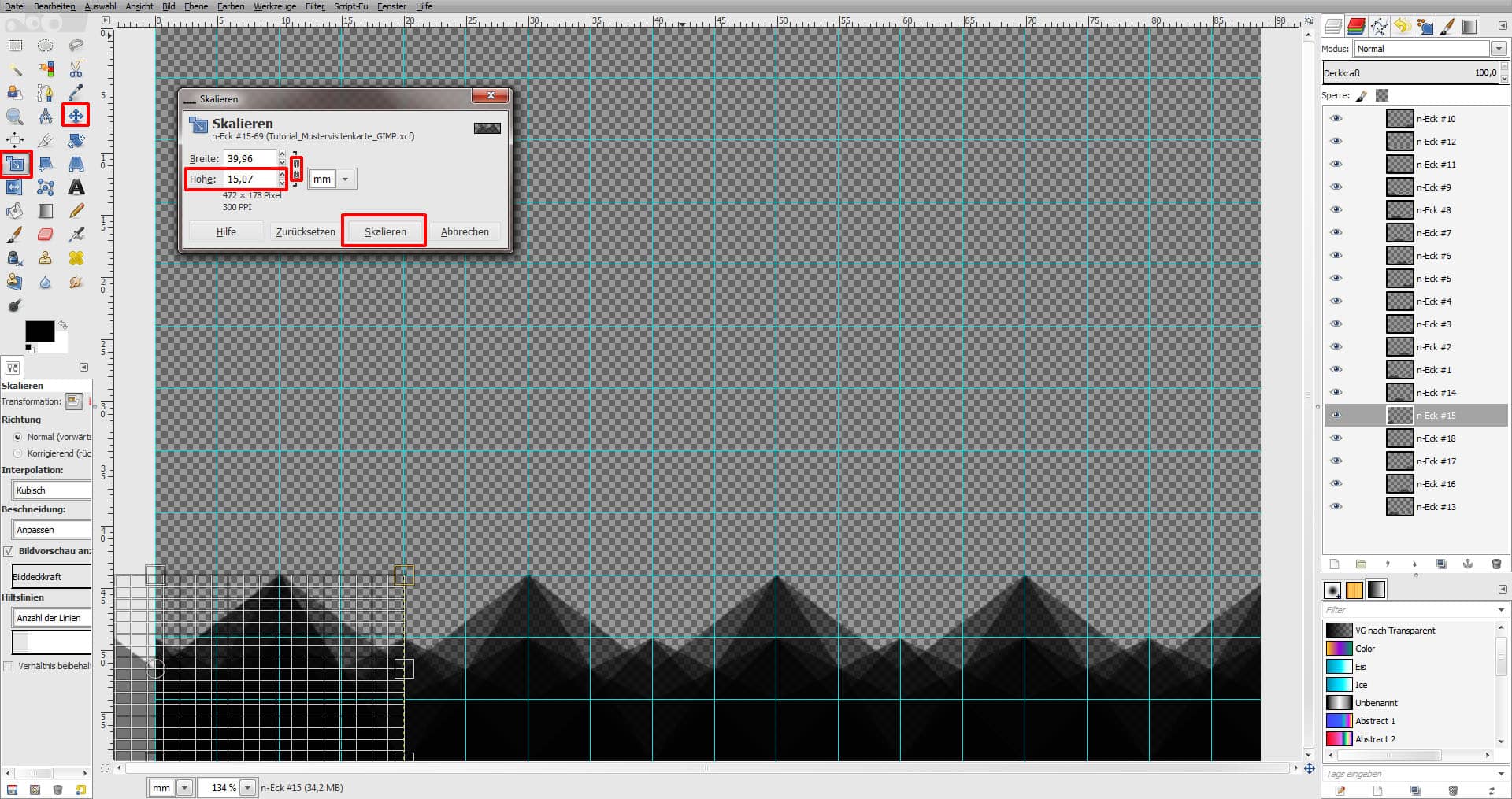Create a new layer with the new-layer icon
This screenshot has width=1512, height=799.
(1333, 564)
